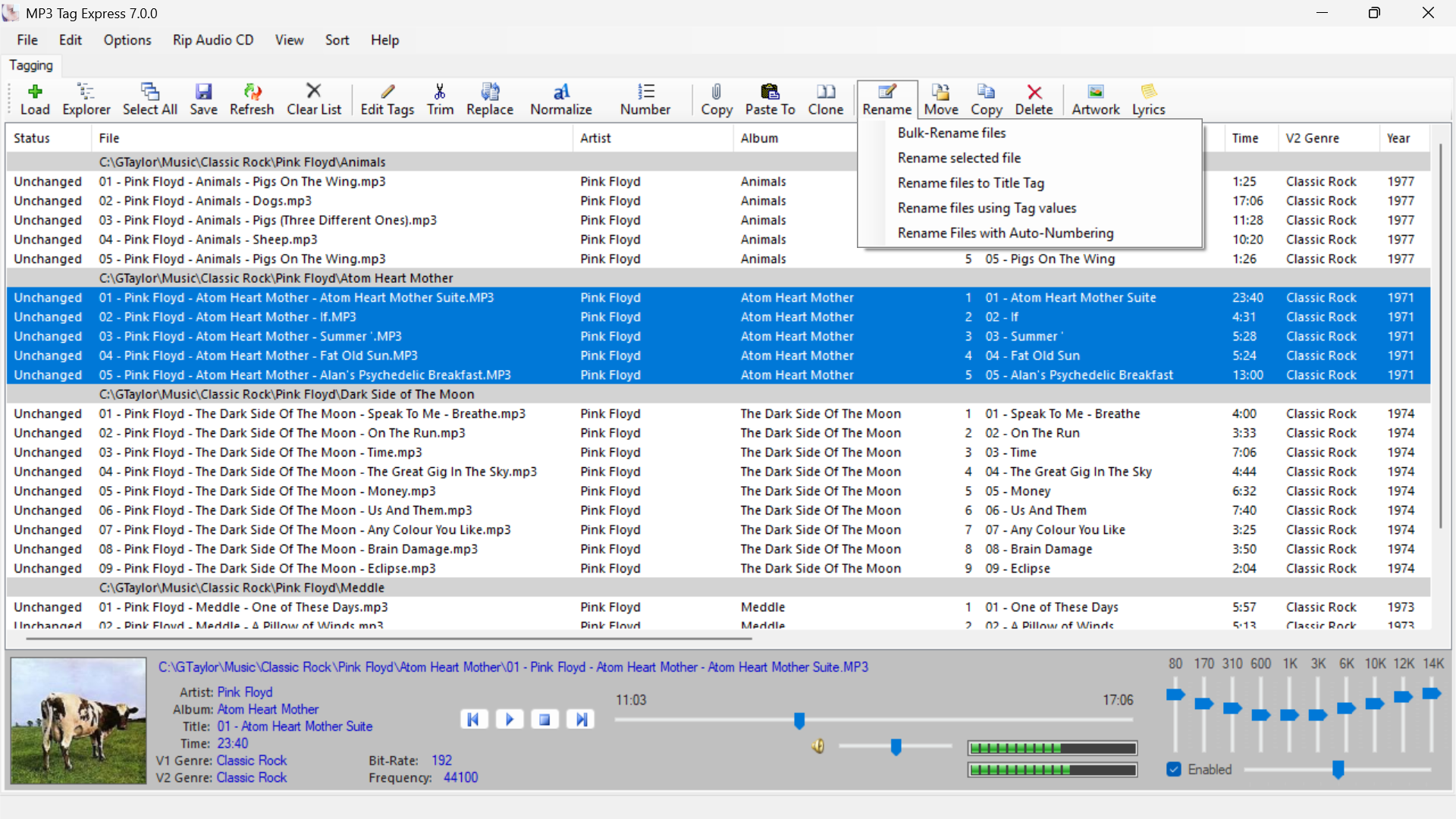Open the Edit Tags tool

point(388,99)
